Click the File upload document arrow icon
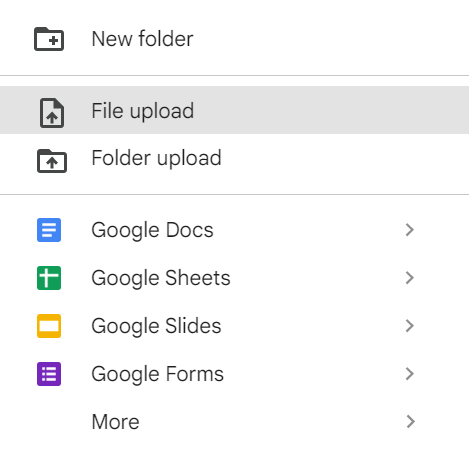469x465 pixels. pos(52,113)
